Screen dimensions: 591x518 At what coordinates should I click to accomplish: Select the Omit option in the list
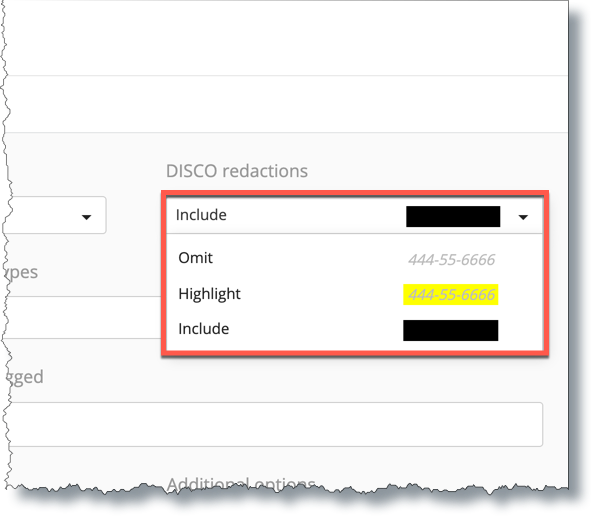pyautogui.click(x=354, y=259)
